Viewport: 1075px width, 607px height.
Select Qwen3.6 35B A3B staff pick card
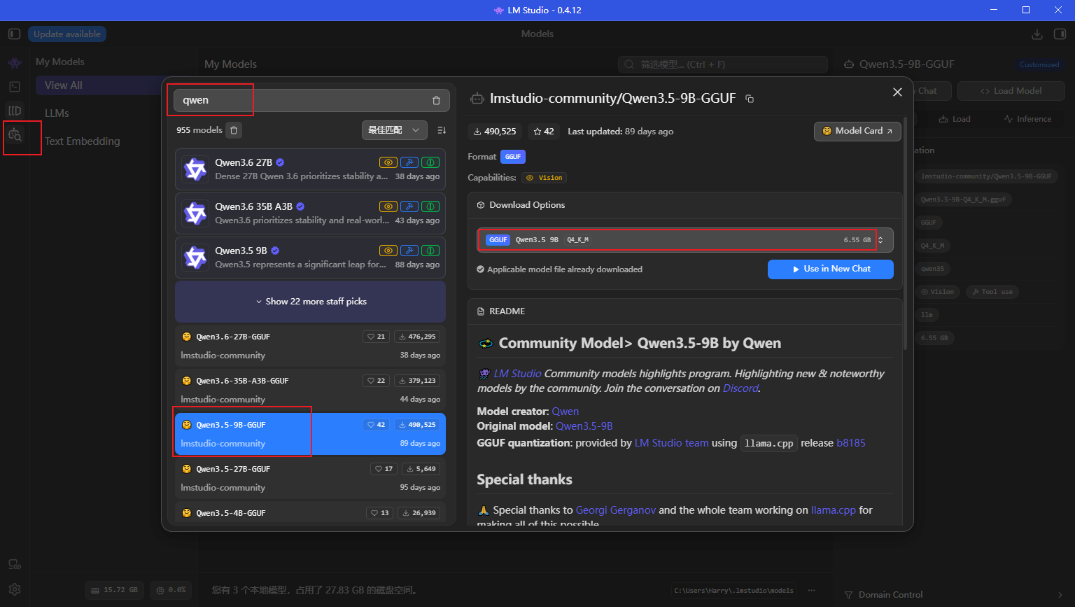311,213
